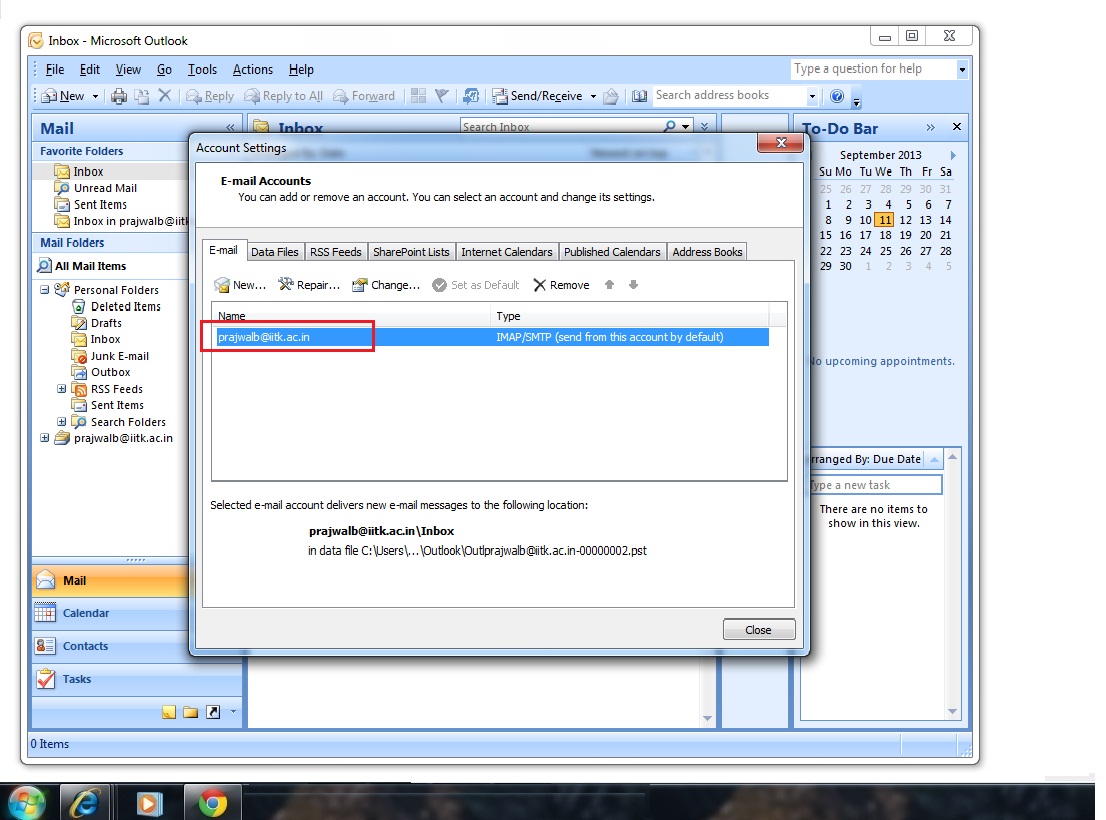1106x820 pixels.
Task: Expand the RSS Feeds folder
Action: pos(61,388)
